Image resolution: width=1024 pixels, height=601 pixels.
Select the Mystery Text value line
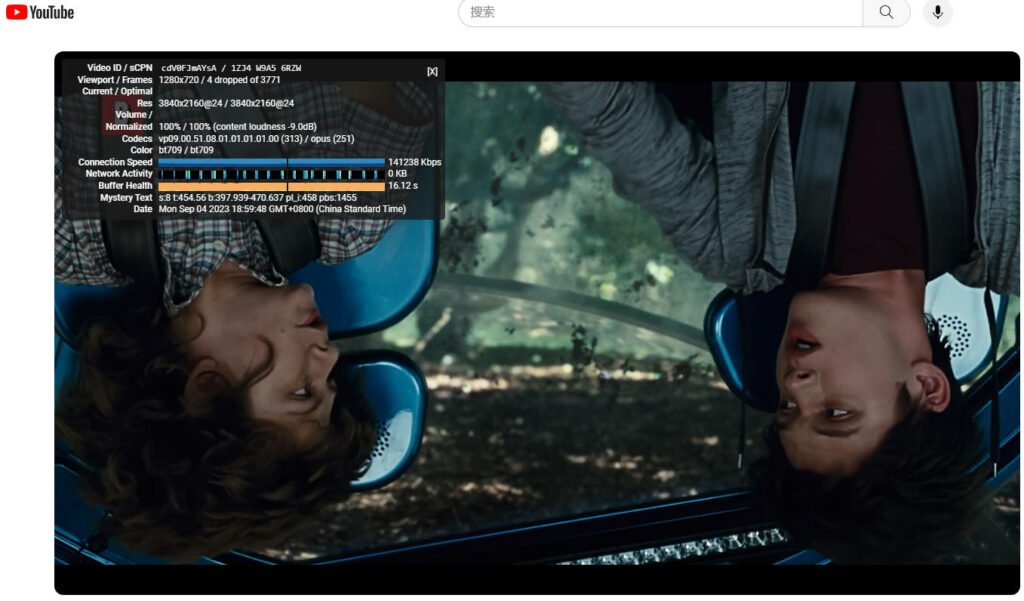click(257, 197)
